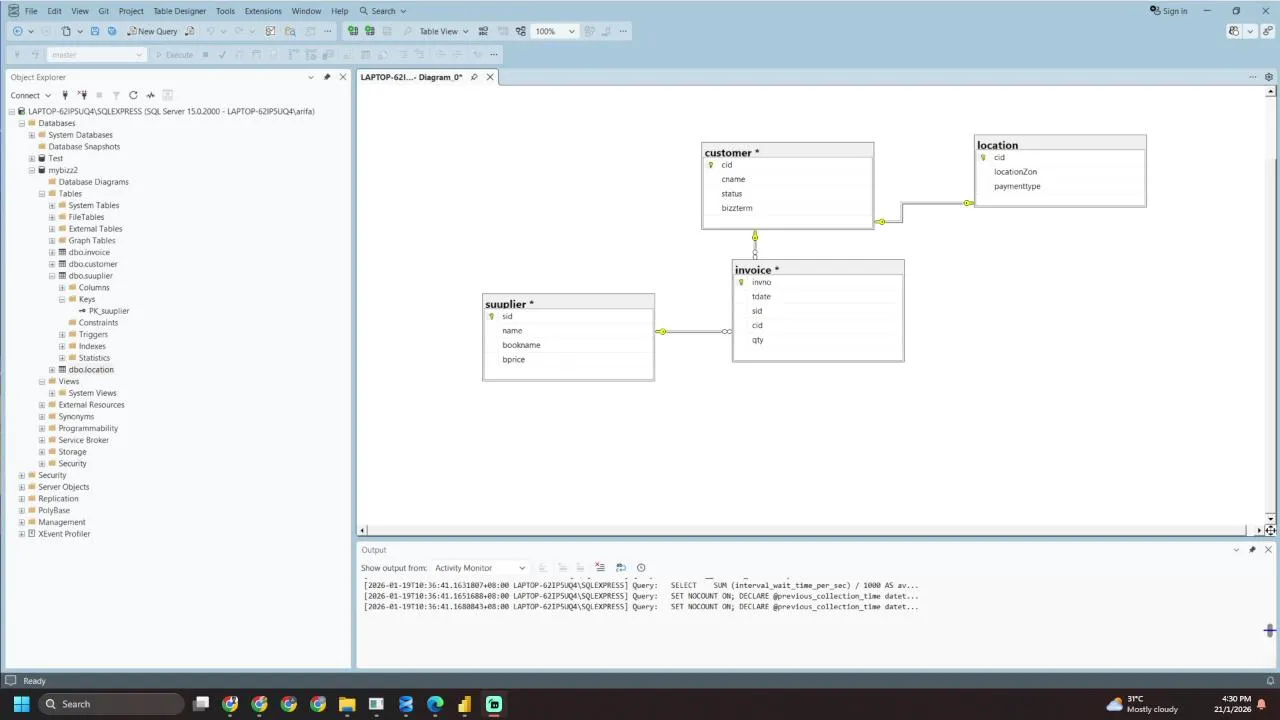Image resolution: width=1280 pixels, height=720 pixels.
Task: Click the refresh icon in Object Explorer
Action: tap(133, 95)
